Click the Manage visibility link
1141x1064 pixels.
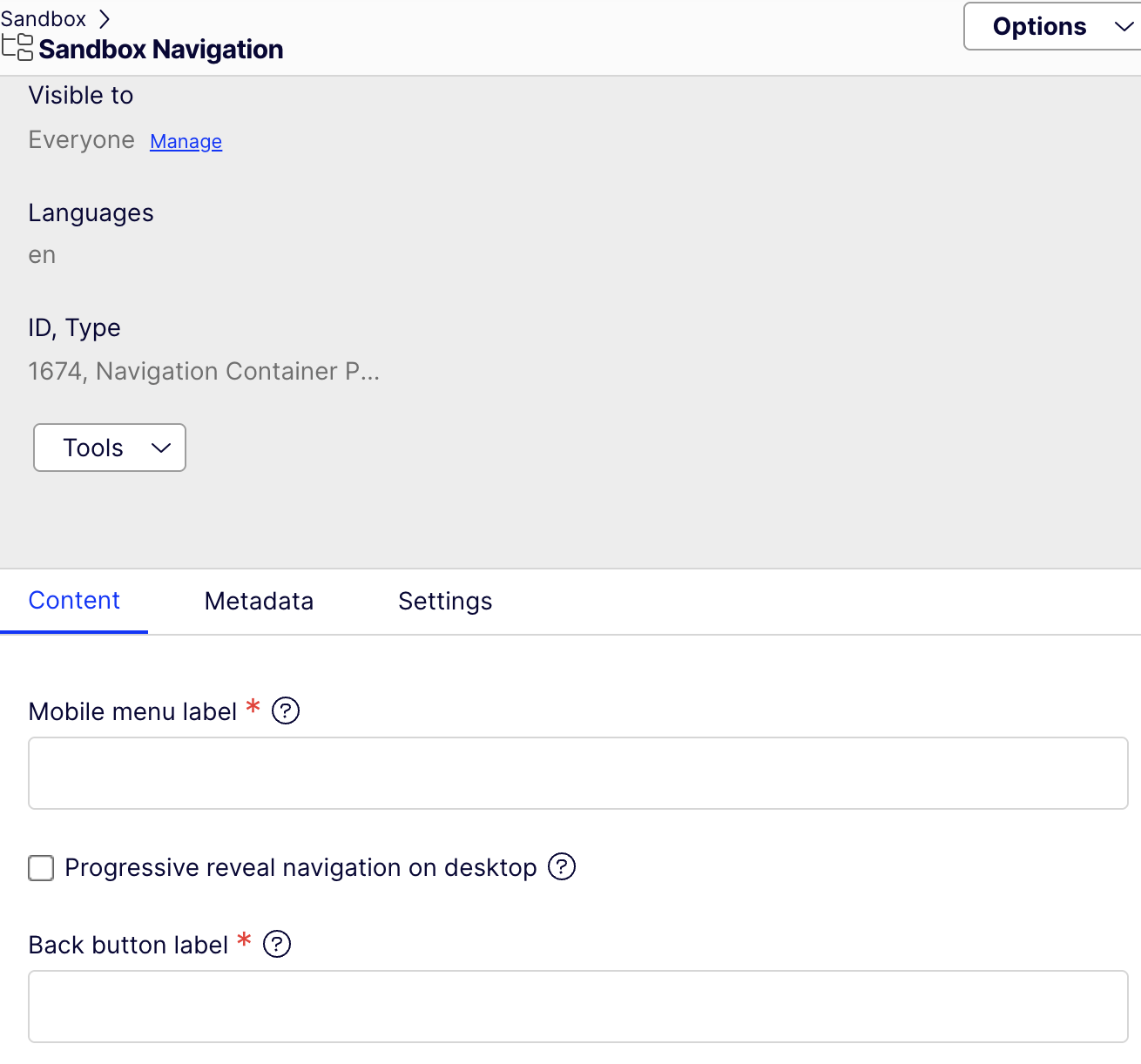[x=186, y=141]
